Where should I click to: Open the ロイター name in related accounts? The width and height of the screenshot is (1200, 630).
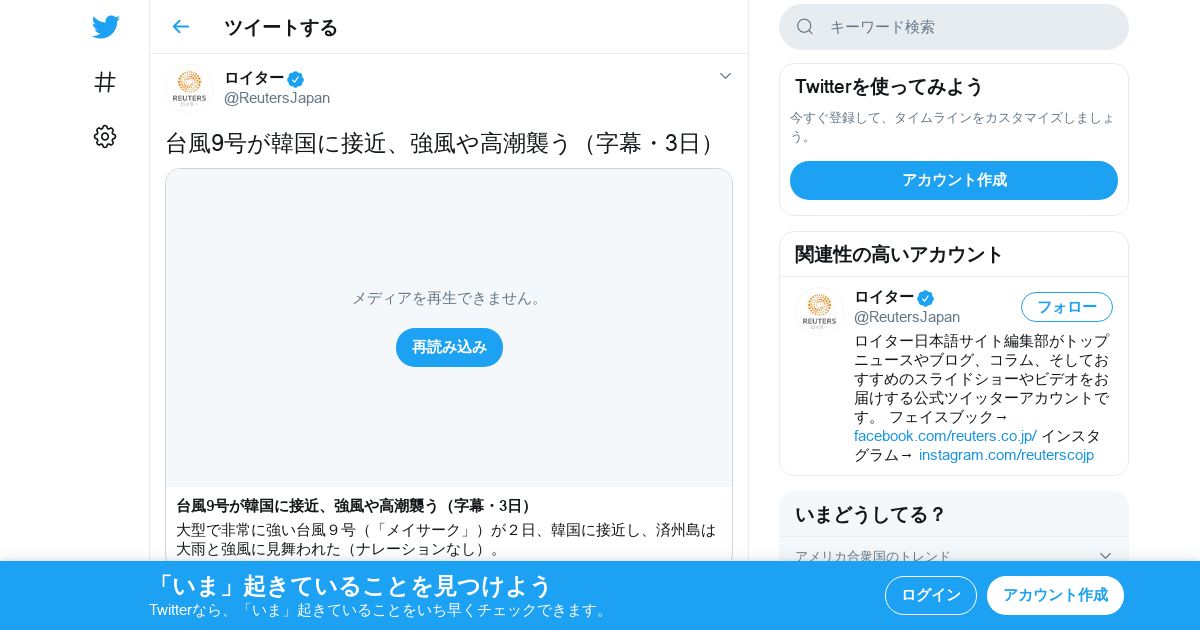point(884,297)
